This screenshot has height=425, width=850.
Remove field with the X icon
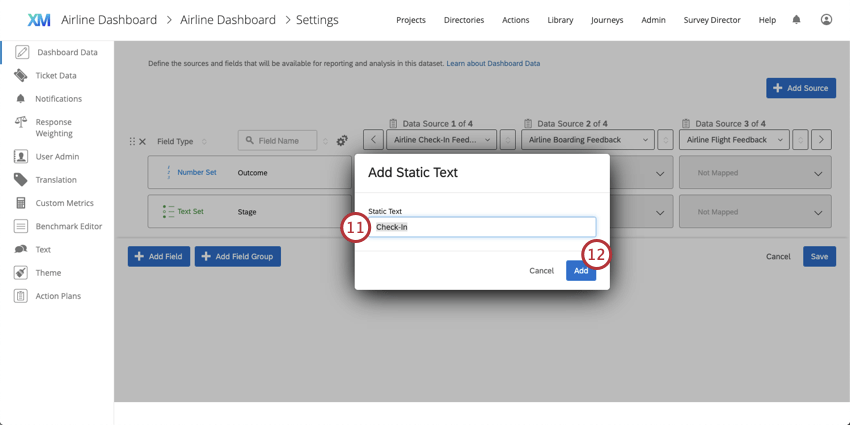point(143,141)
